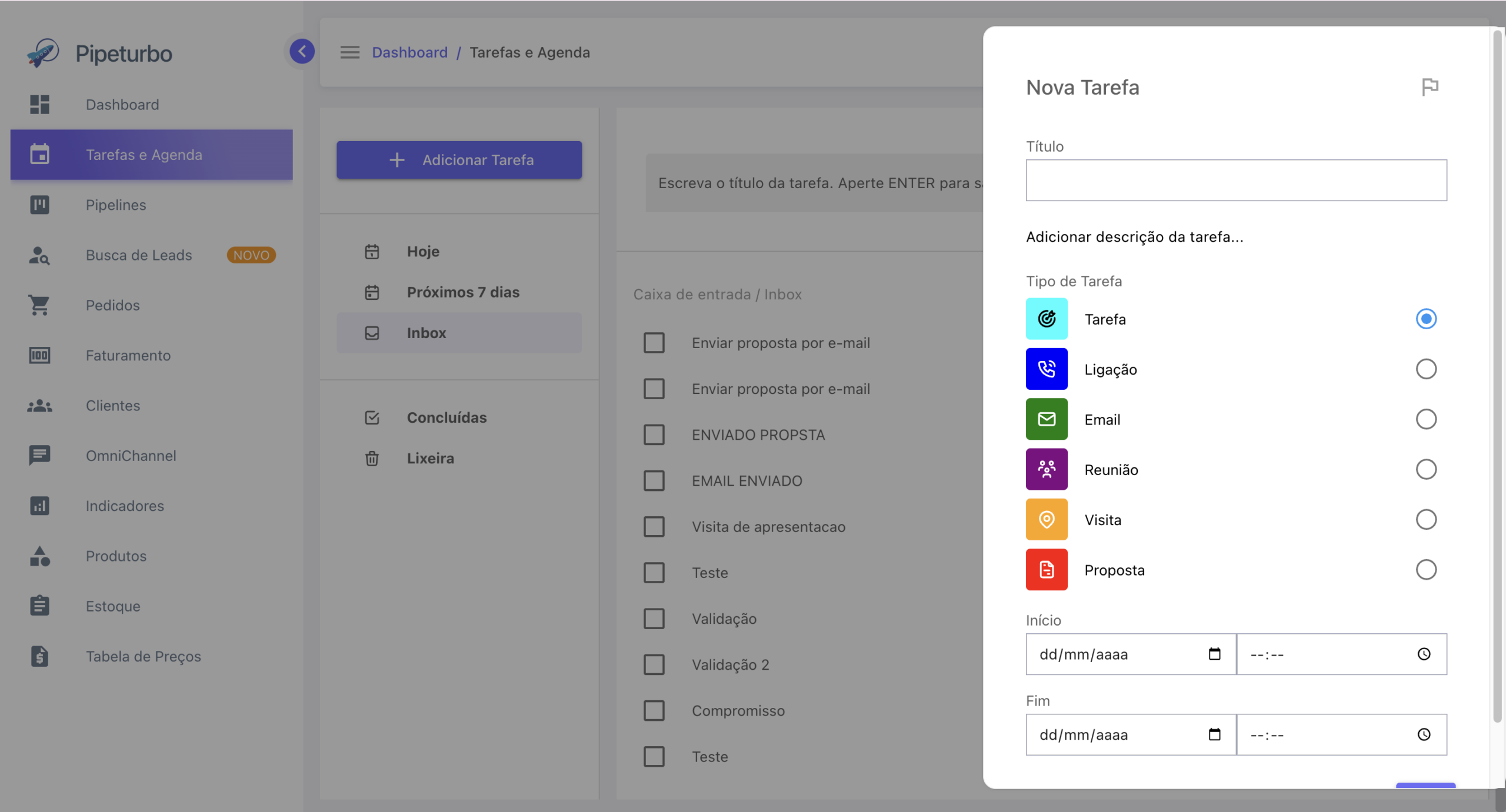The image size is (1506, 812).
Task: Click the Dashboard breadcrumb link
Action: tap(409, 52)
